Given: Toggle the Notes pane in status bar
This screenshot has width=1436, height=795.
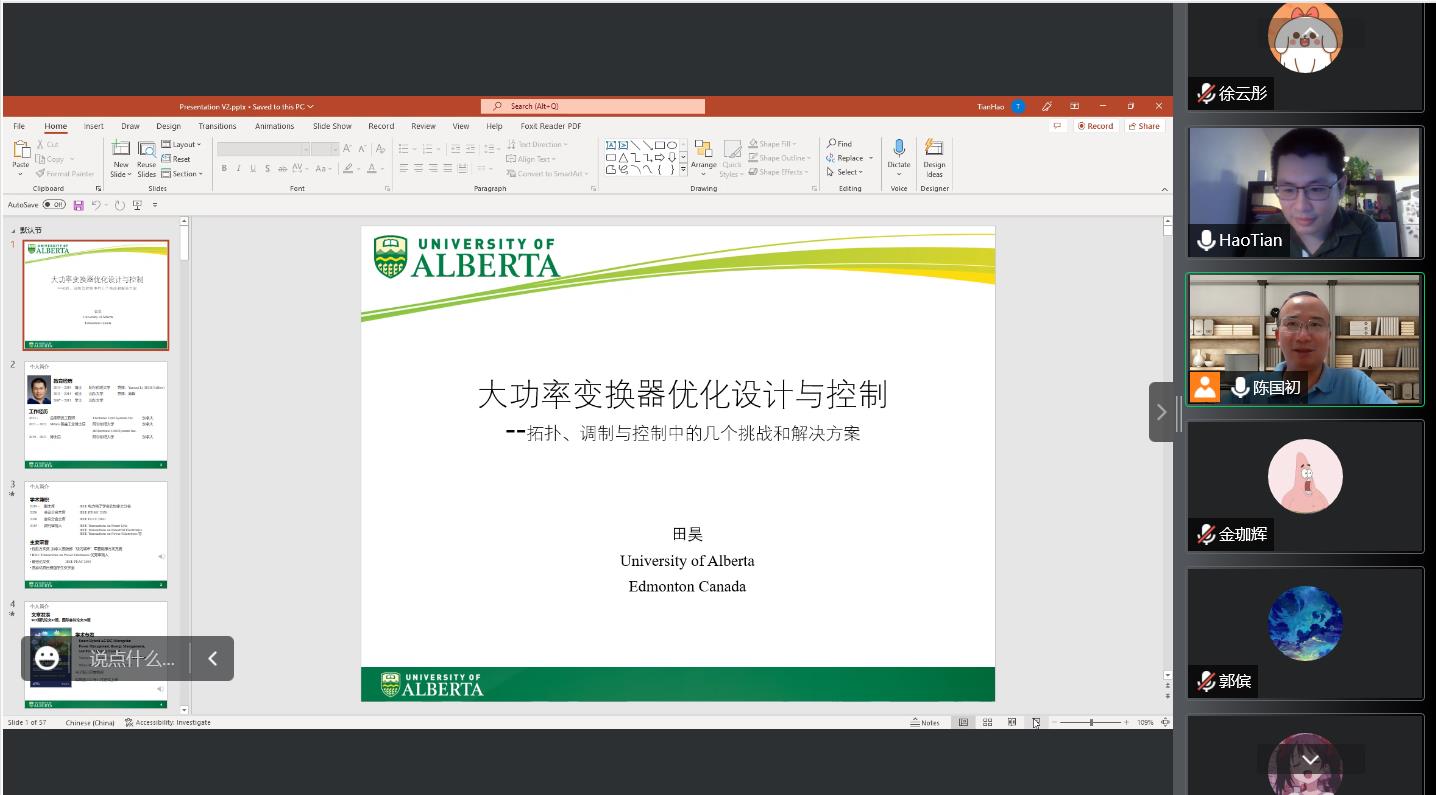Looking at the screenshot, I should tap(925, 722).
